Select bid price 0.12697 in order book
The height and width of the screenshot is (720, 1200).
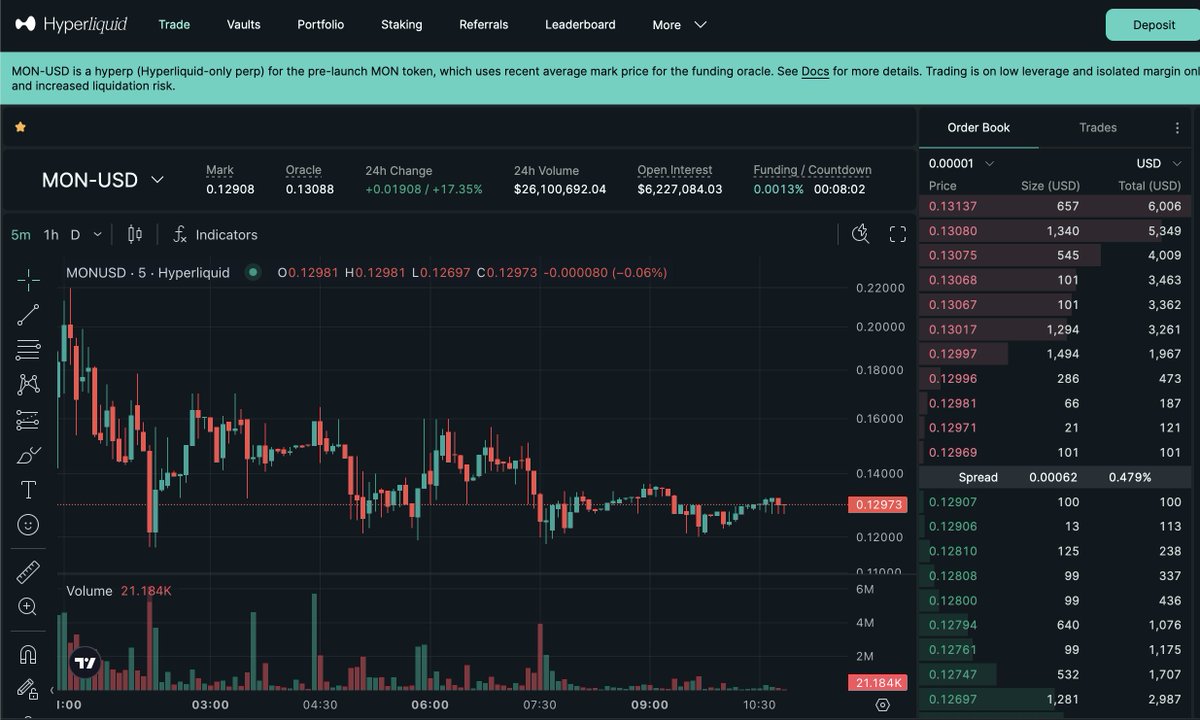(953, 699)
